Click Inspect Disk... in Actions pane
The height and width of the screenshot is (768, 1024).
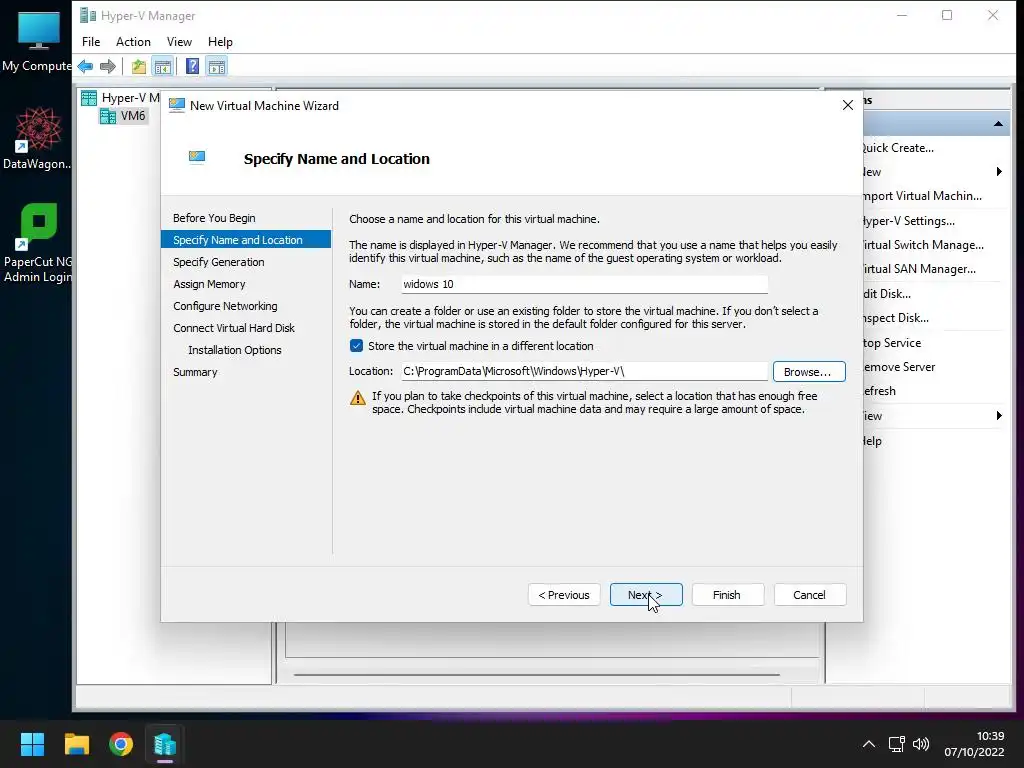tap(895, 318)
